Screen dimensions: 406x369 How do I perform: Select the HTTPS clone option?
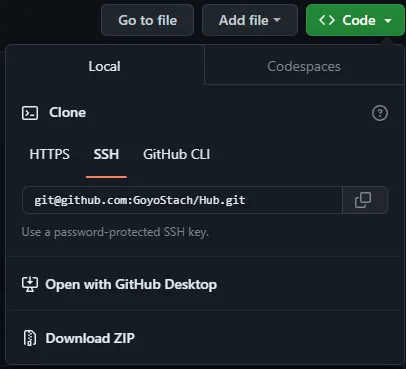(49, 154)
